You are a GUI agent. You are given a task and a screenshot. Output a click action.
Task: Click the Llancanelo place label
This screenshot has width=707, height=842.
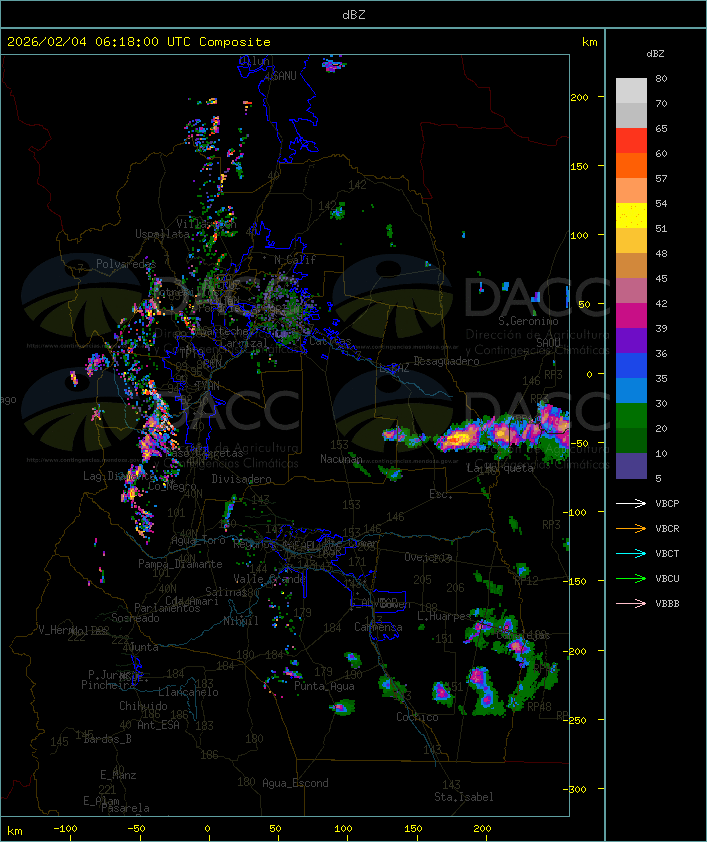(x=188, y=692)
